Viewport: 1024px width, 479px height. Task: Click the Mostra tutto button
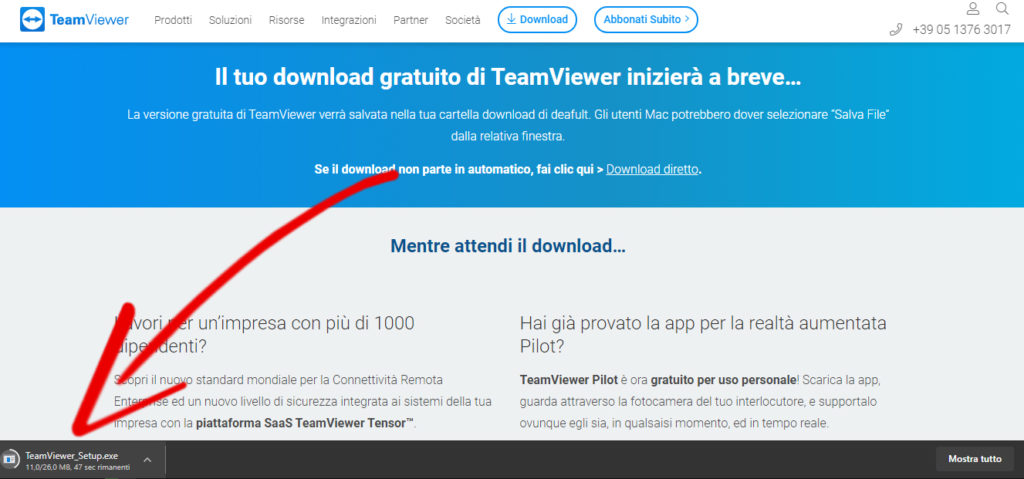click(x=974, y=459)
